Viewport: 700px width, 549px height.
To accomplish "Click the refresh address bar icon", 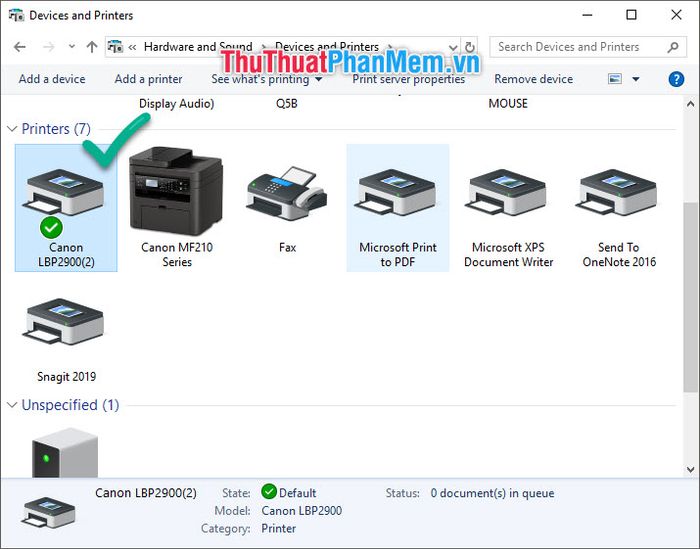I will coord(470,47).
